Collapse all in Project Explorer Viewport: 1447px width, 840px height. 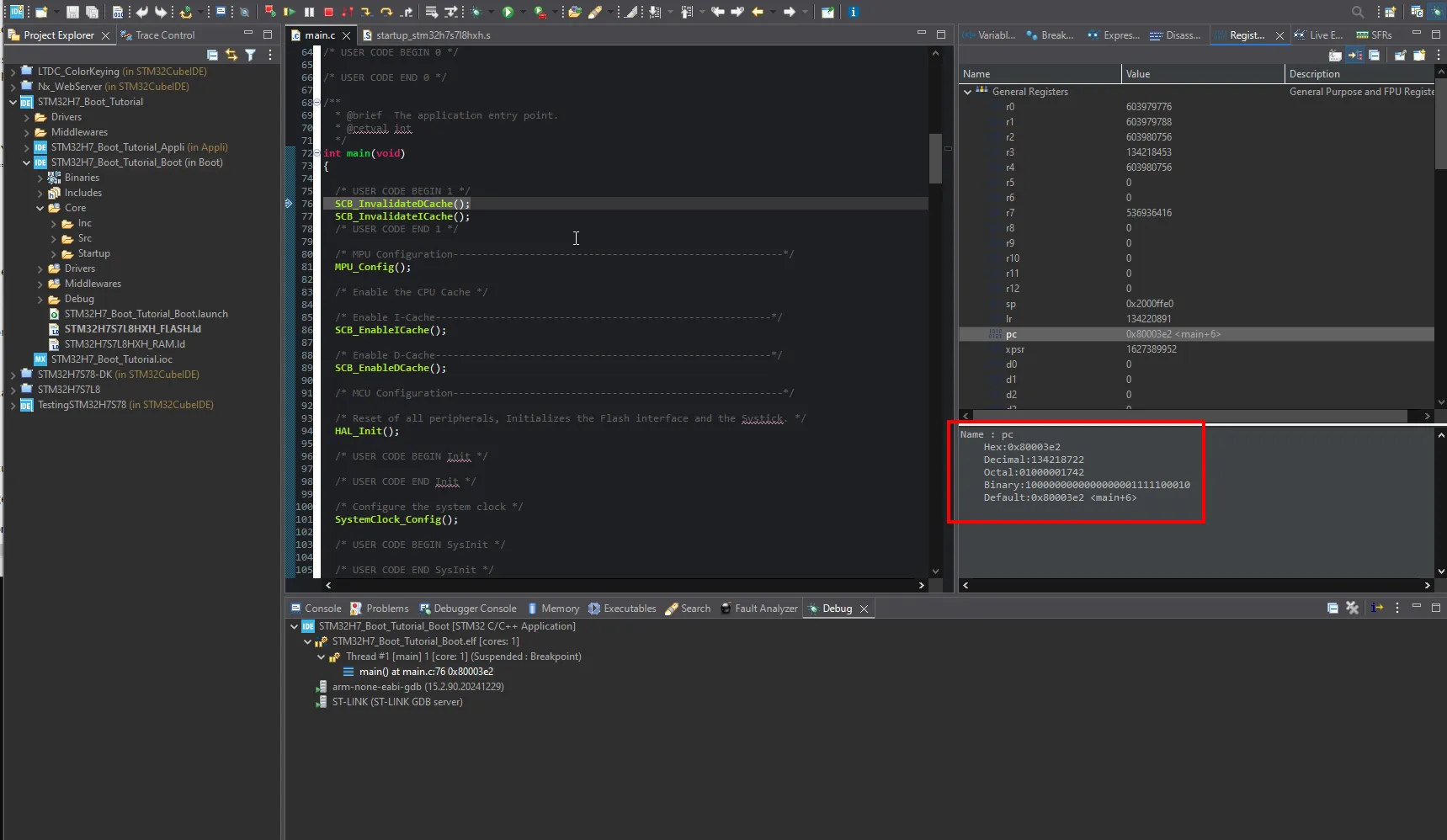click(212, 55)
